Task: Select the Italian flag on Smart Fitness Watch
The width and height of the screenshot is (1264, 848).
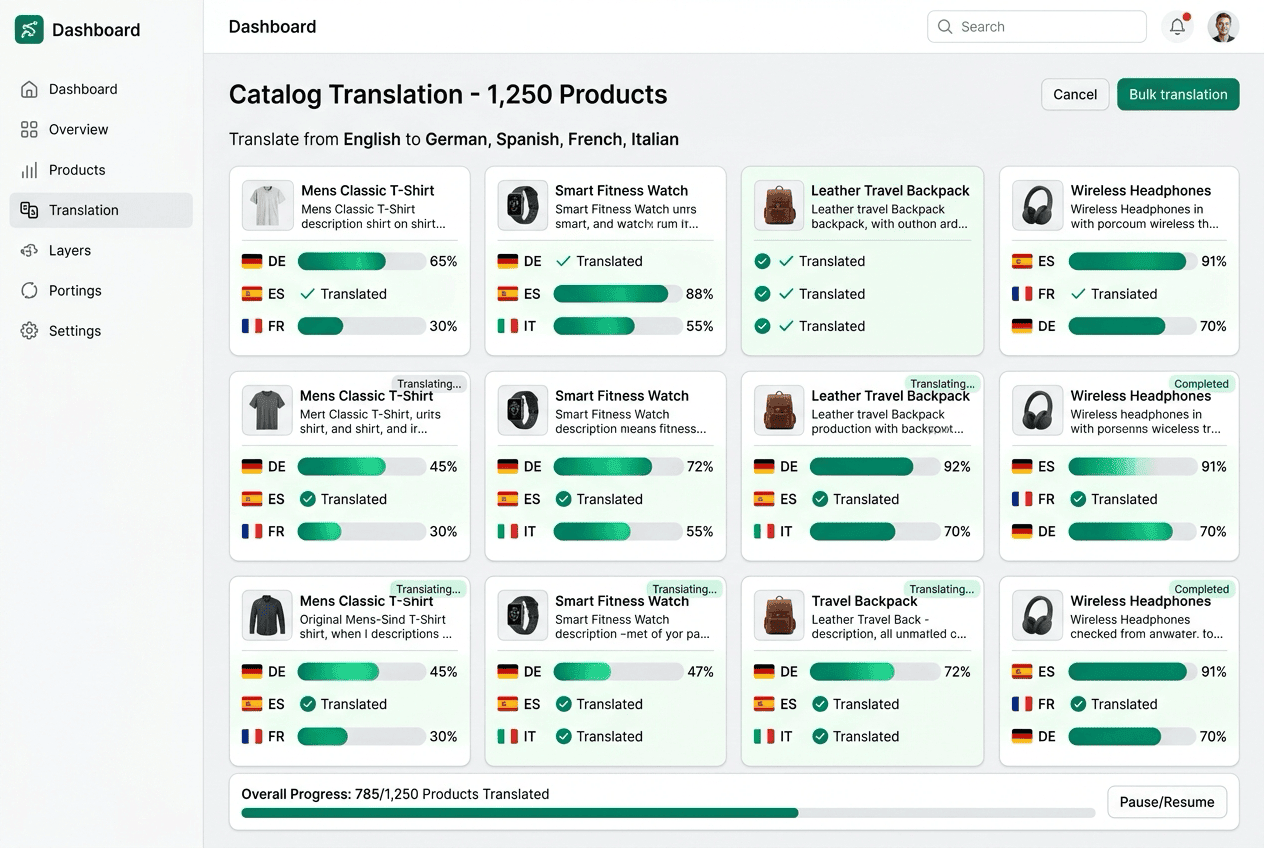Action: pos(506,326)
